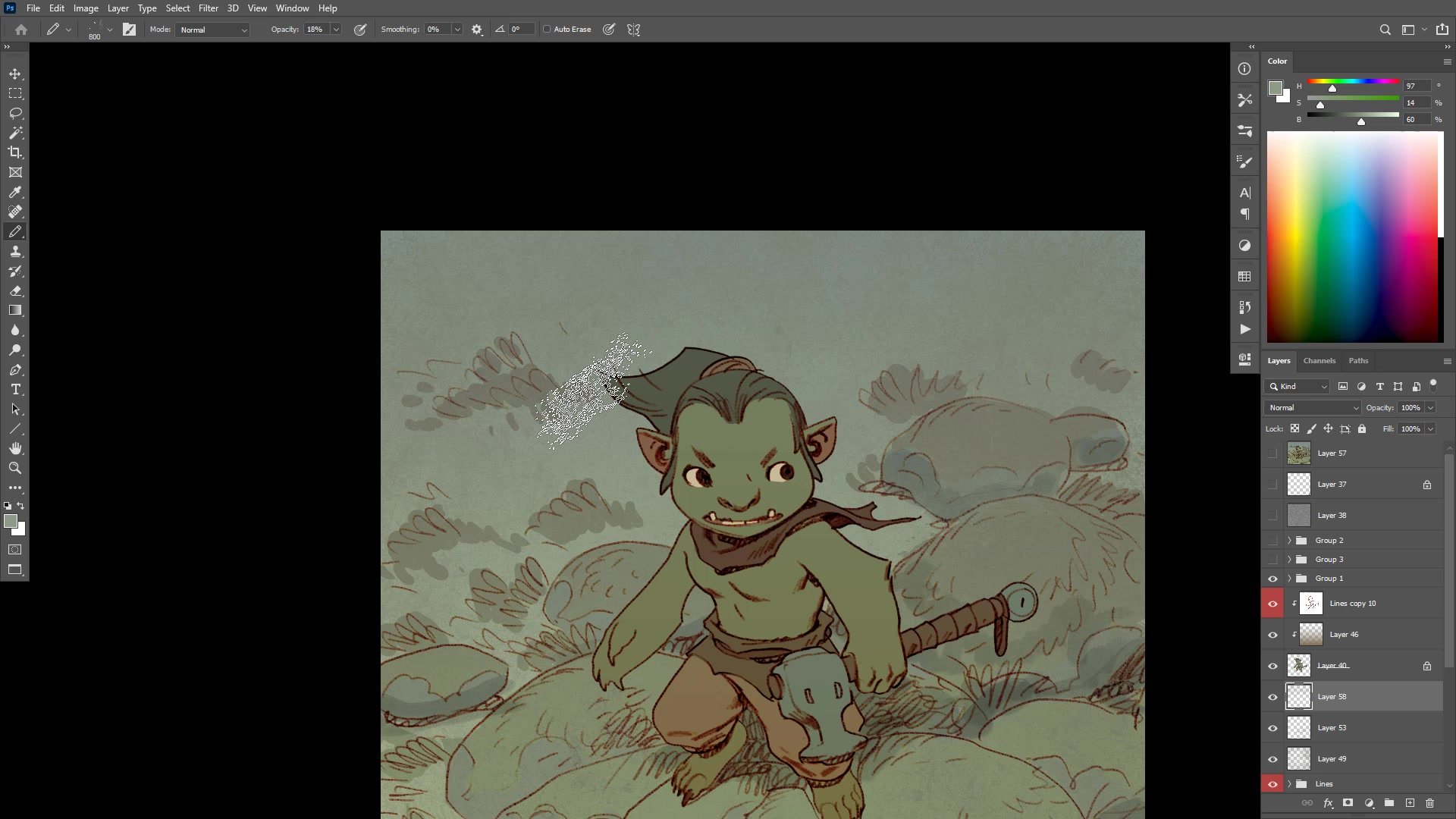
Task: Click the Create new layer icon
Action: (1410, 803)
